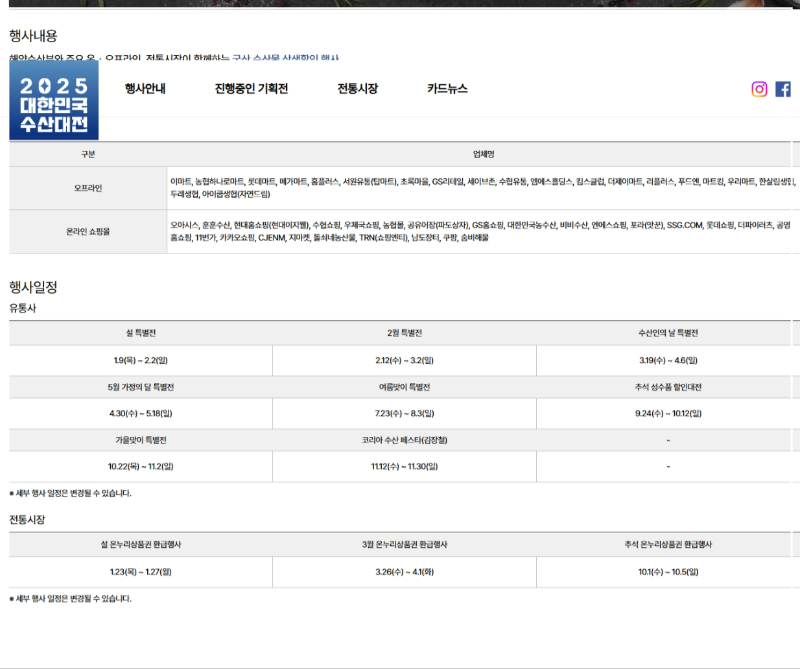Click the 설 온누리상품권 환급행사 header

tap(141, 544)
